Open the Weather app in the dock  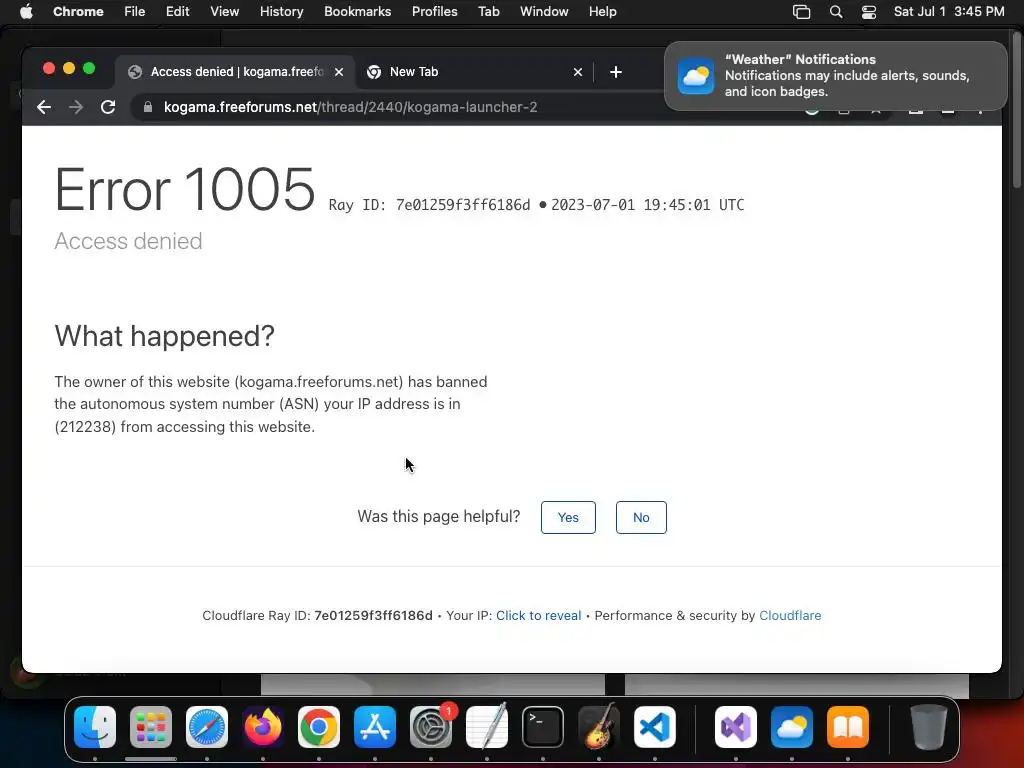[792, 727]
